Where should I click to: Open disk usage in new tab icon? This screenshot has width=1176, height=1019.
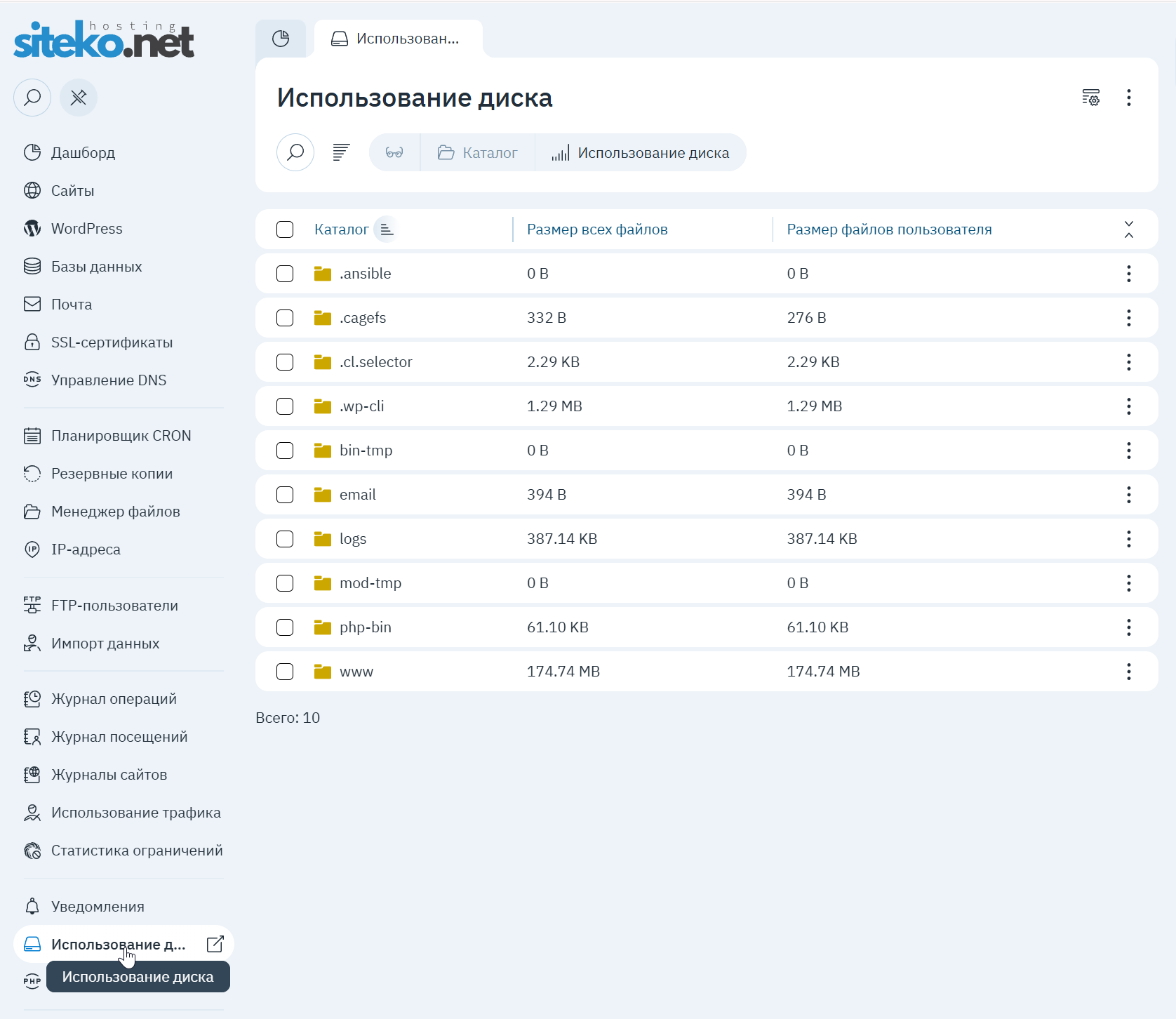point(215,944)
